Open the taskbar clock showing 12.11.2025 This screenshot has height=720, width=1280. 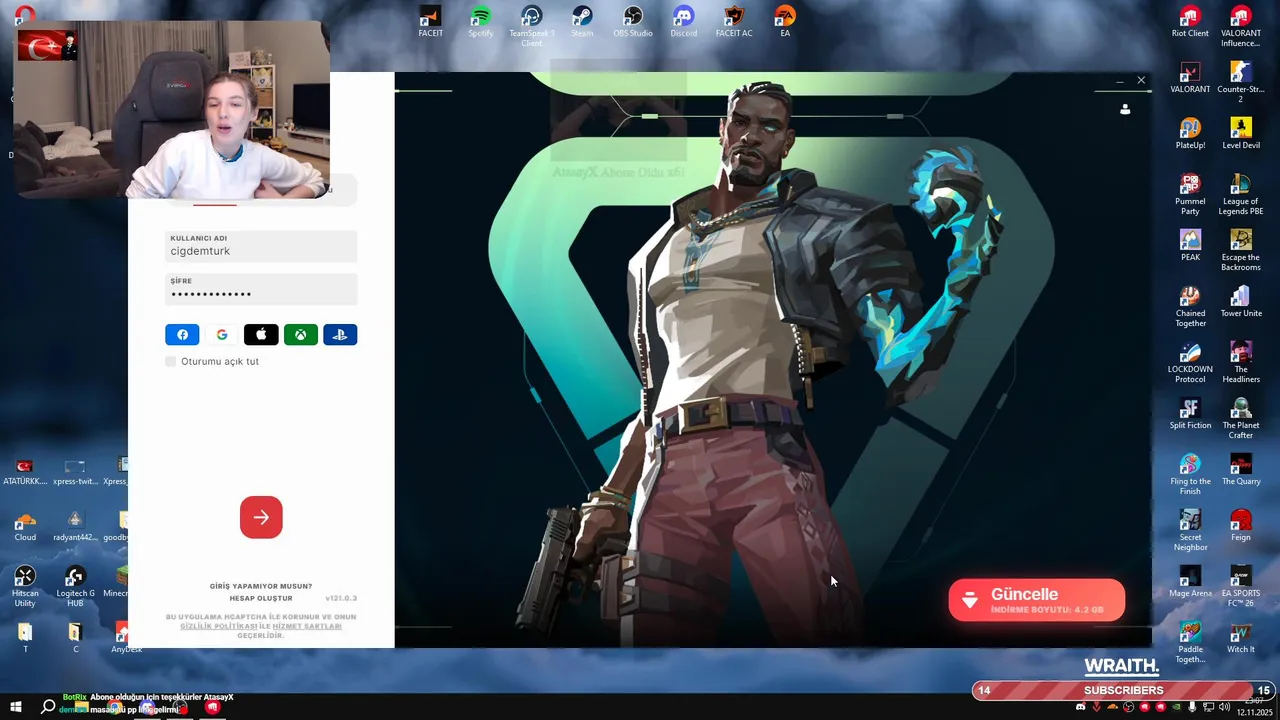[1254, 707]
